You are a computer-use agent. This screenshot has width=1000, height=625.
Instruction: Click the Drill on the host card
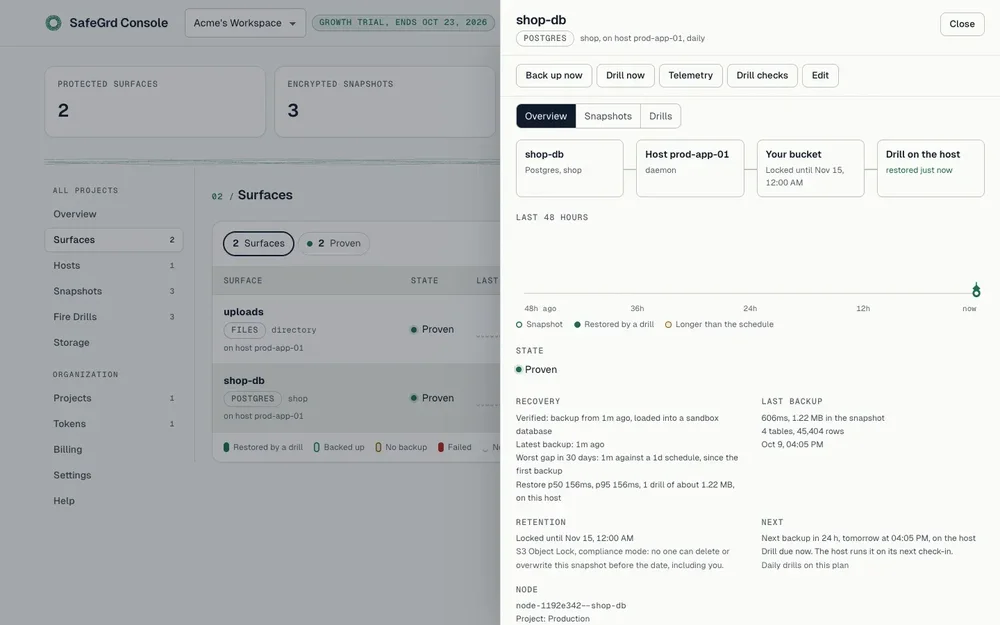click(930, 168)
